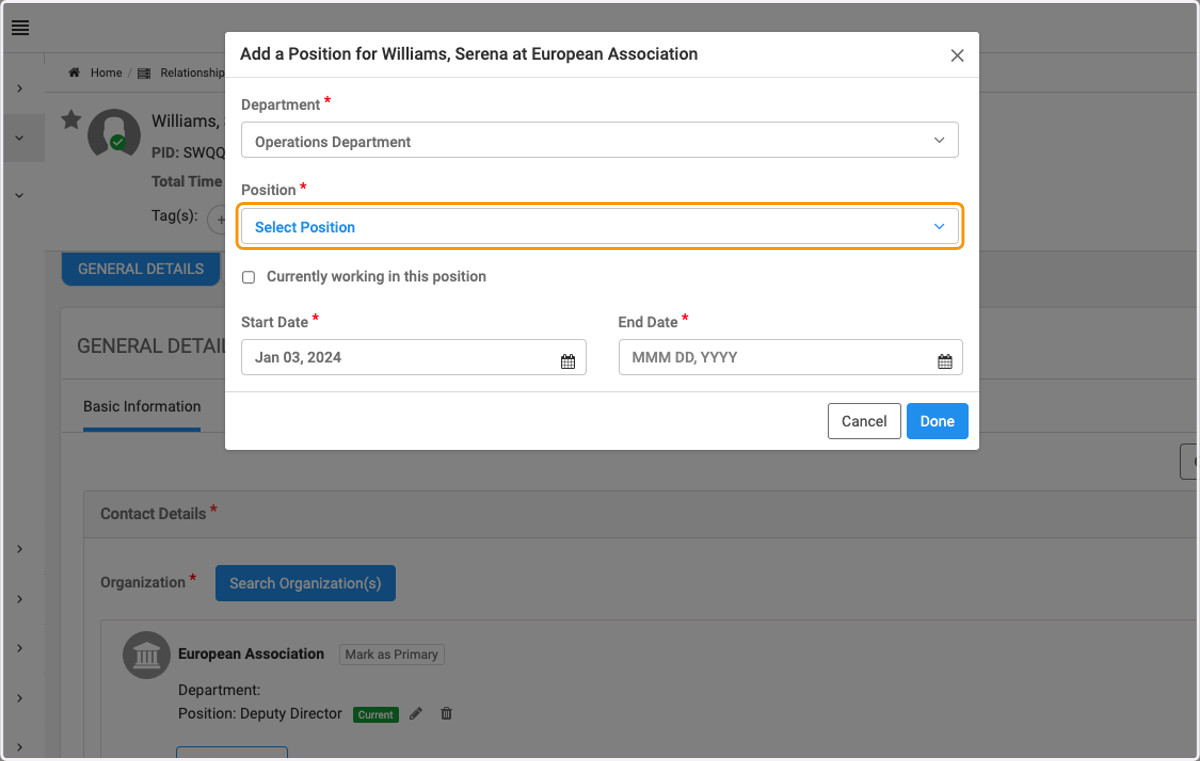Click pencil edit icon beside Deputy Director
Image resolution: width=1200 pixels, height=761 pixels.
pos(416,714)
